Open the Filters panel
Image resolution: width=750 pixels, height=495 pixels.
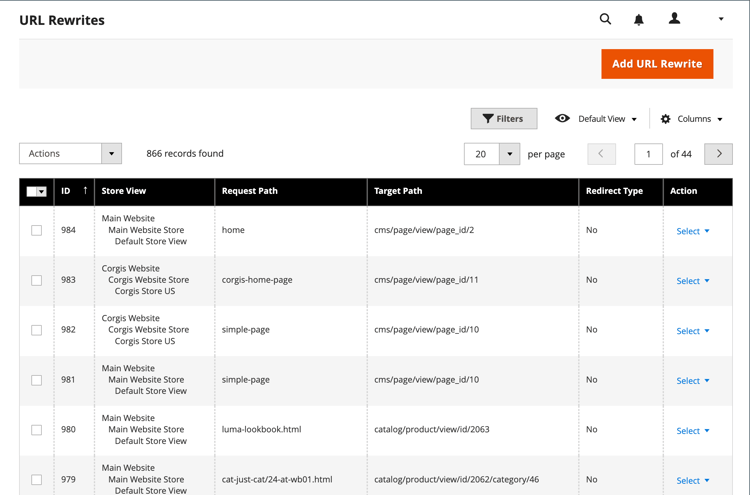pyautogui.click(x=504, y=119)
